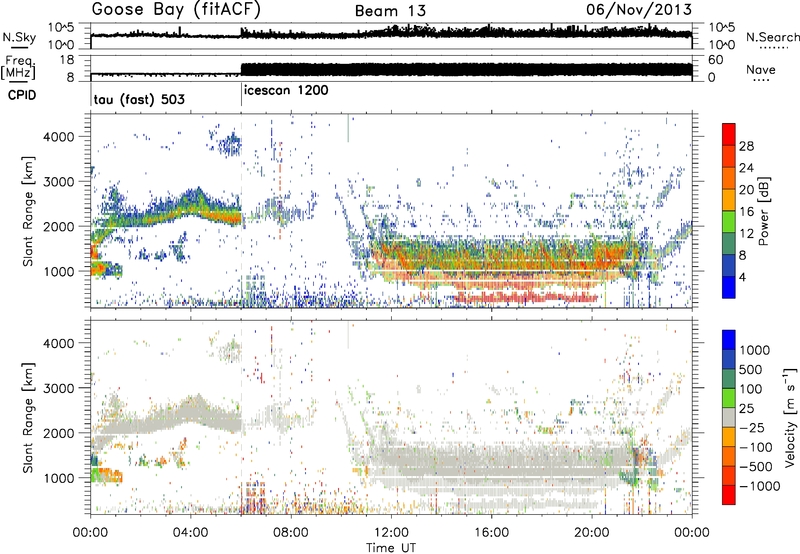Click the "20:00" time tick label
Viewport: 800px width, 554px height.
tap(591, 533)
